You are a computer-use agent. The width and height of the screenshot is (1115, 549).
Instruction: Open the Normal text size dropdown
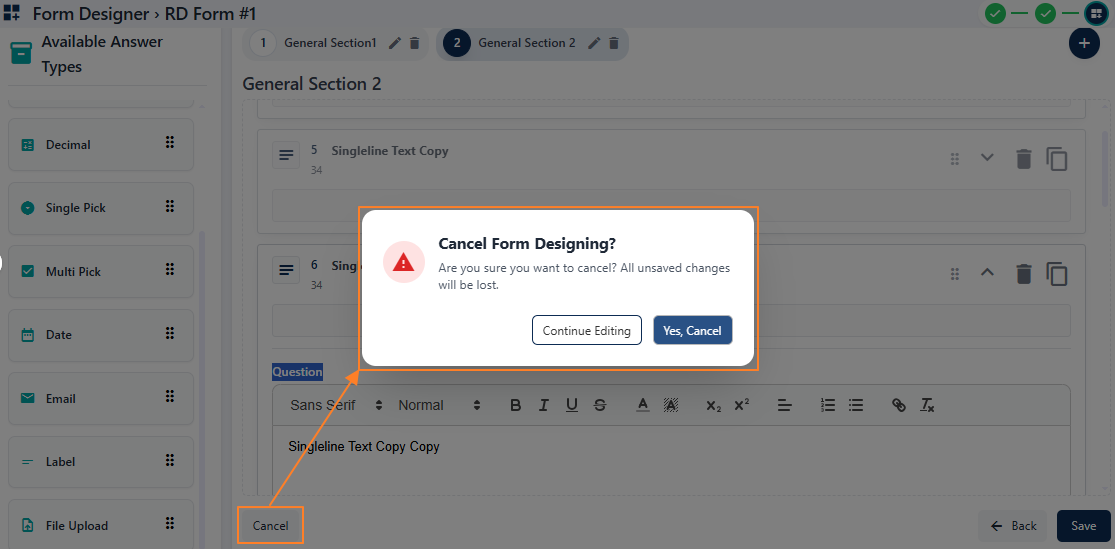[439, 405]
